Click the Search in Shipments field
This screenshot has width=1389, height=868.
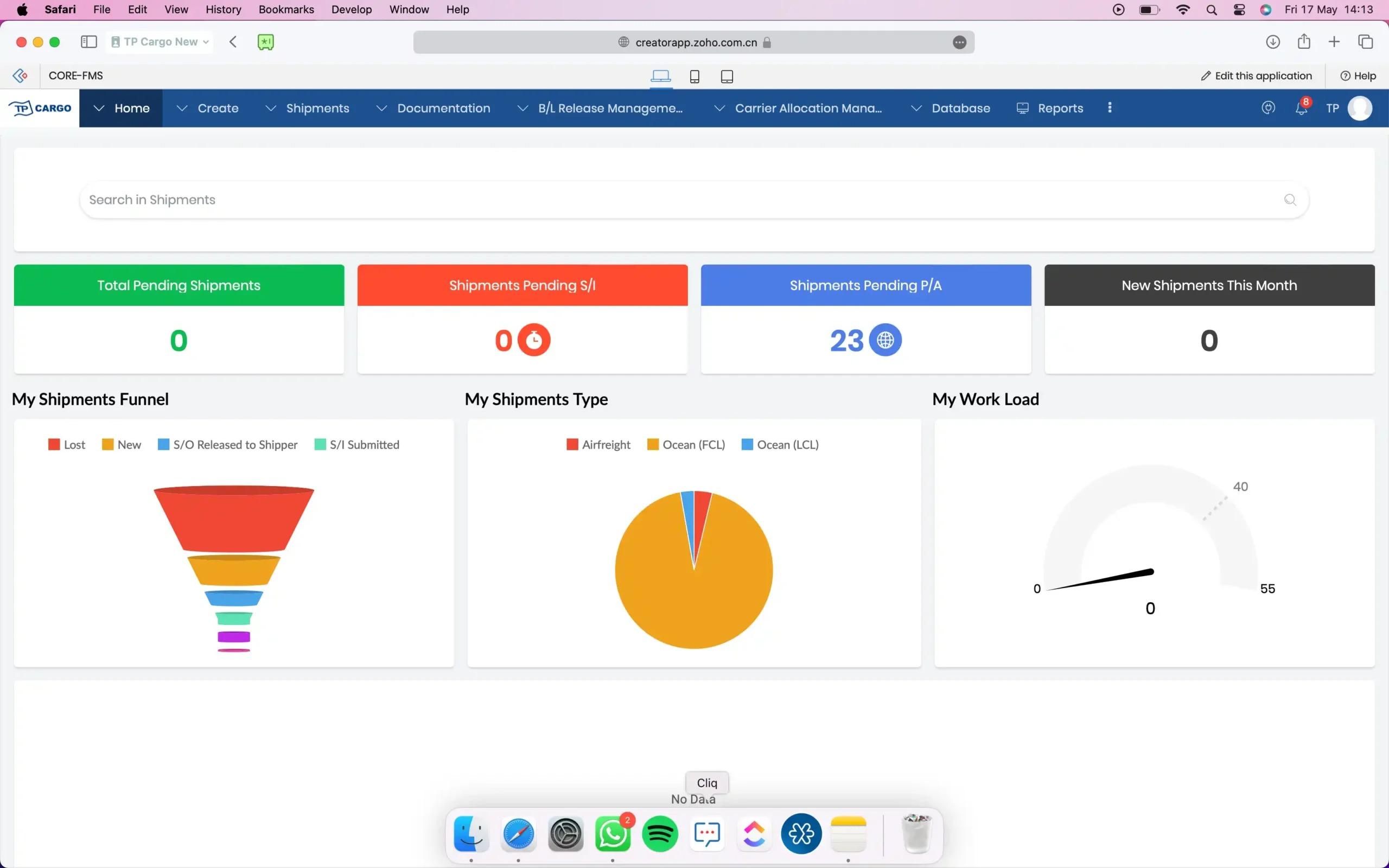pos(632,200)
